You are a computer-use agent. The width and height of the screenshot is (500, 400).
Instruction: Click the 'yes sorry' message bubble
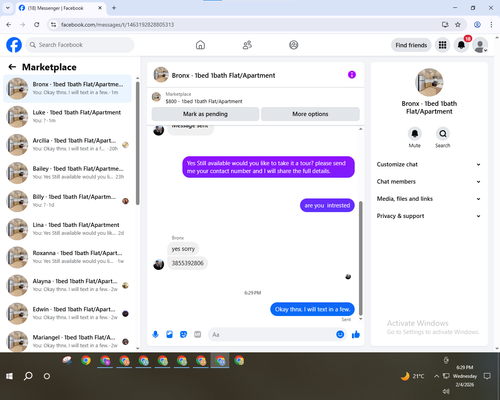coord(183,249)
